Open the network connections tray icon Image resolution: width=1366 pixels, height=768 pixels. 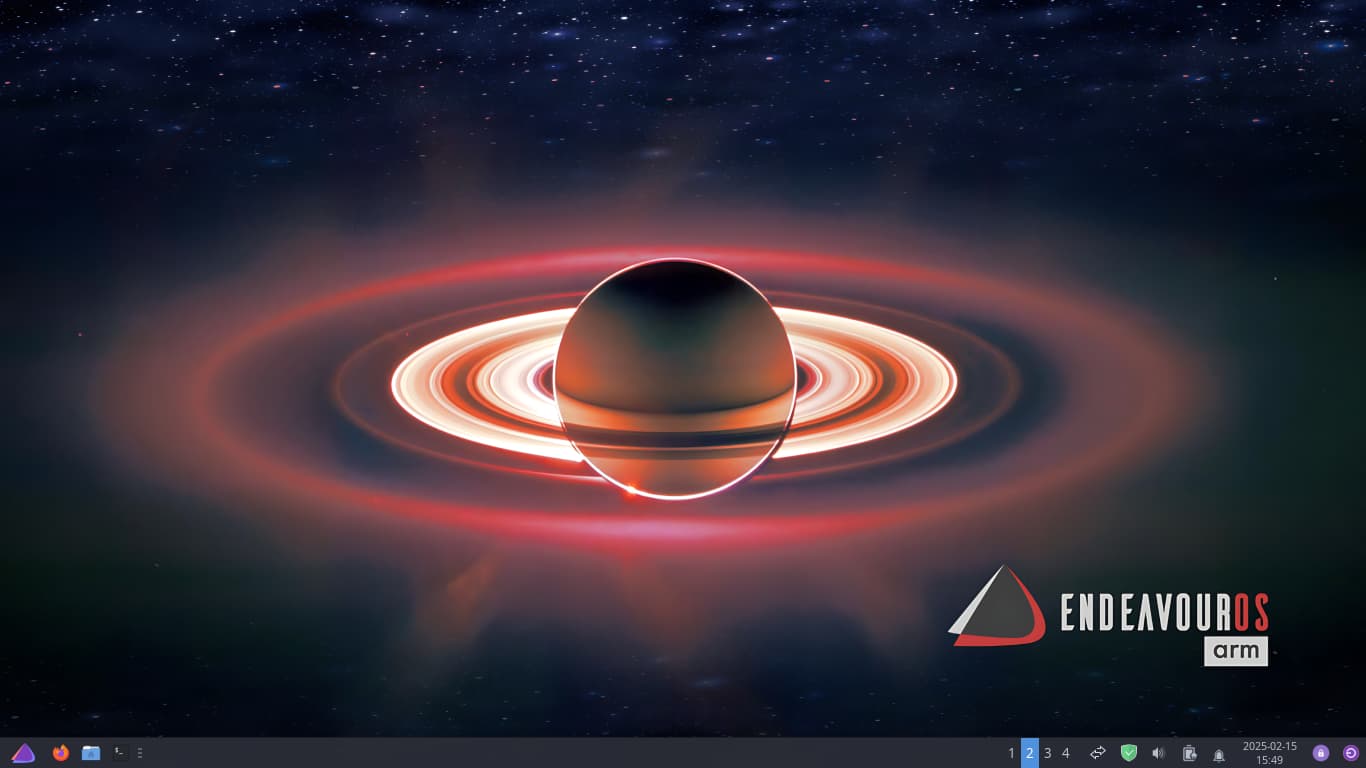[1098, 753]
